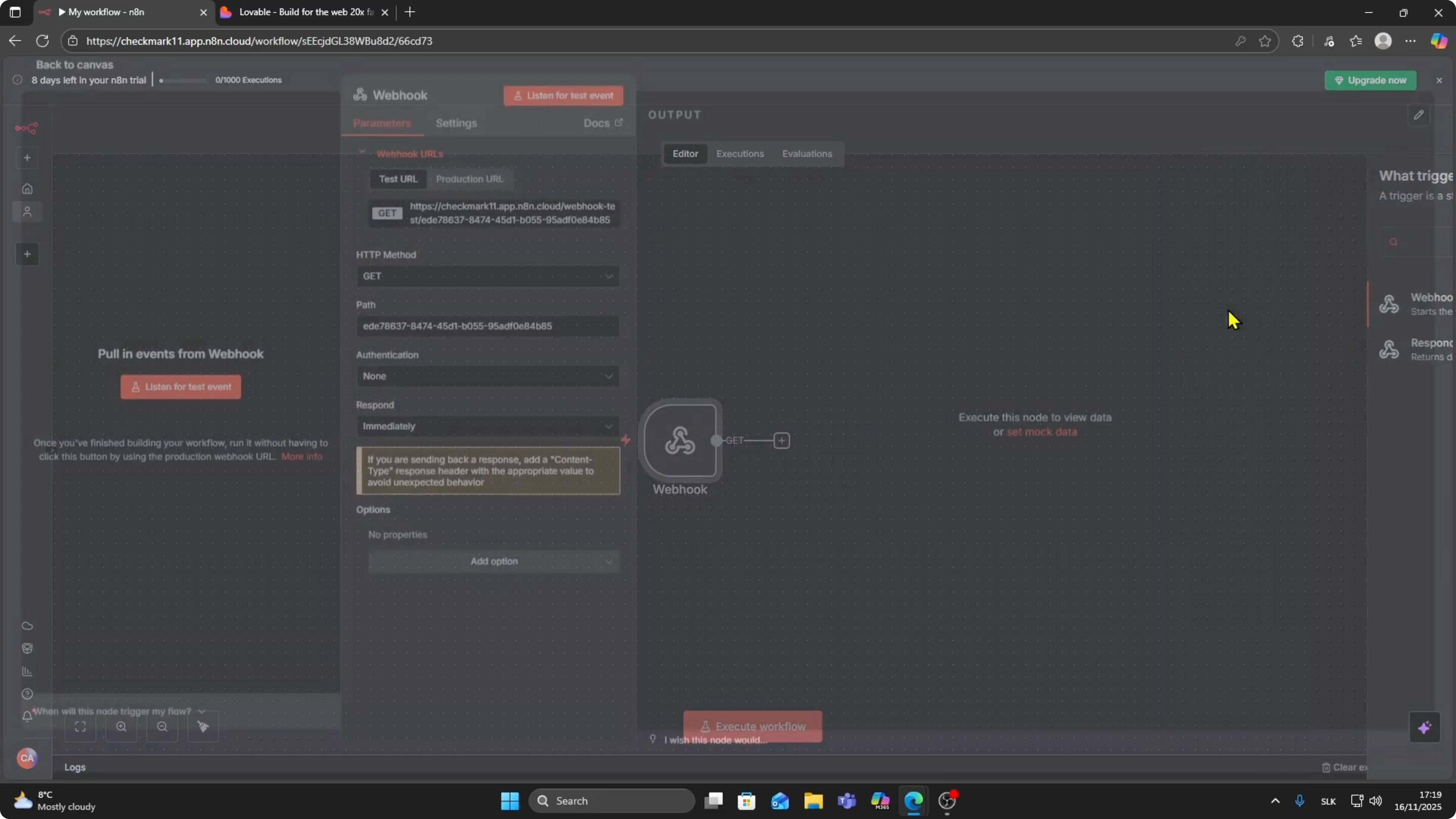Screen dimensions: 1456x819
Task: Click the Webhook trigger icon in right panel
Action: click(x=1389, y=304)
